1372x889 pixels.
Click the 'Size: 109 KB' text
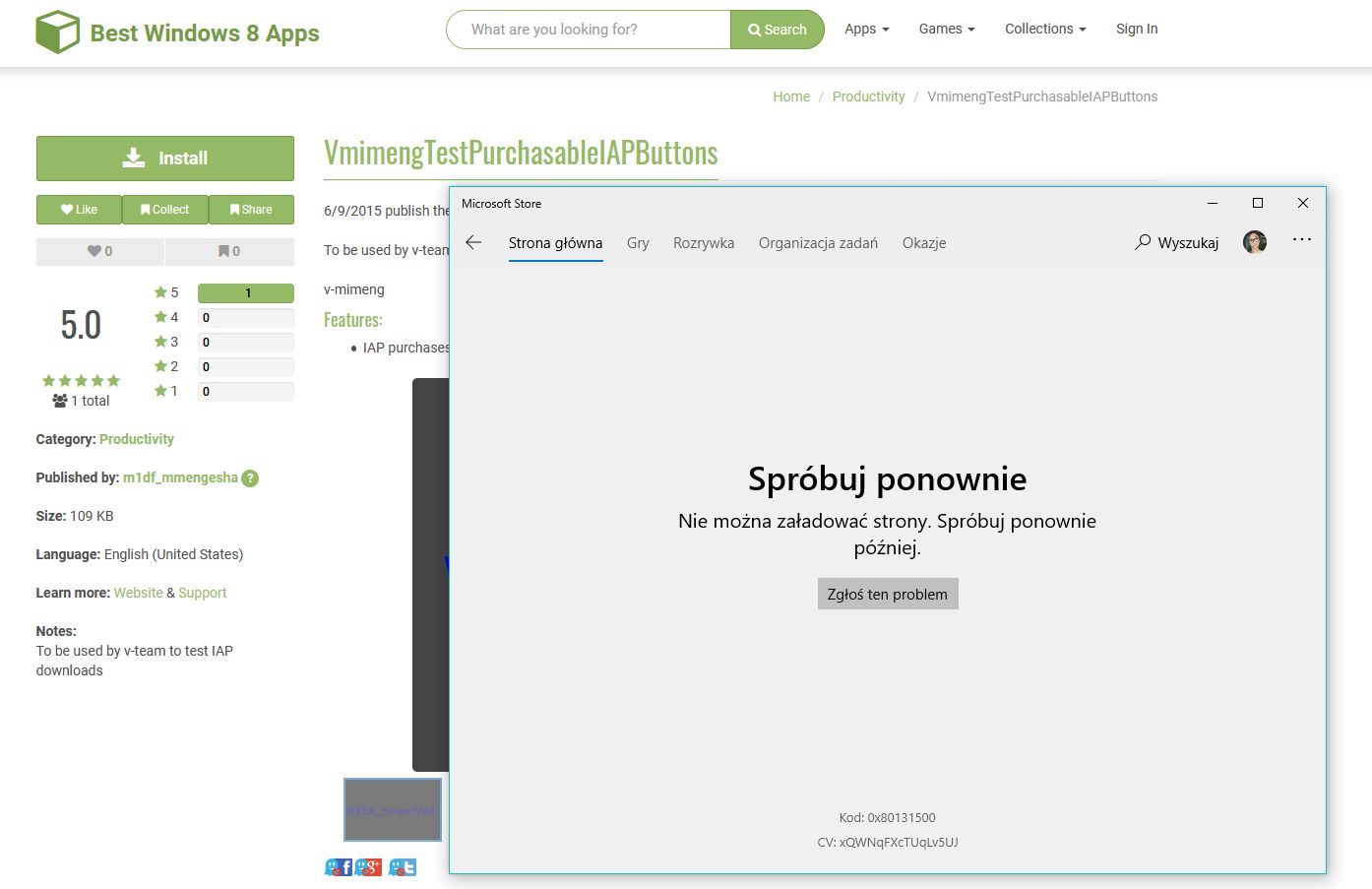point(75,516)
